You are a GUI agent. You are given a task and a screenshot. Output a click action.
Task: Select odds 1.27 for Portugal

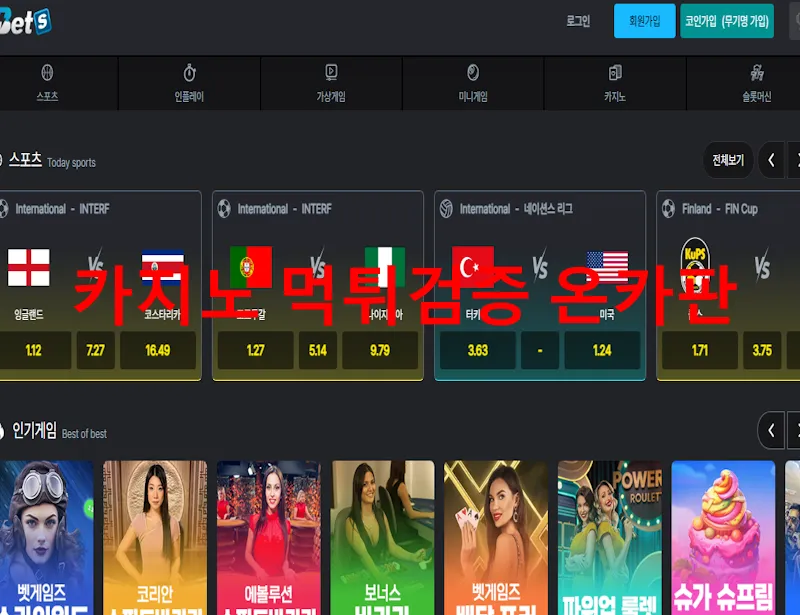pyautogui.click(x=255, y=350)
